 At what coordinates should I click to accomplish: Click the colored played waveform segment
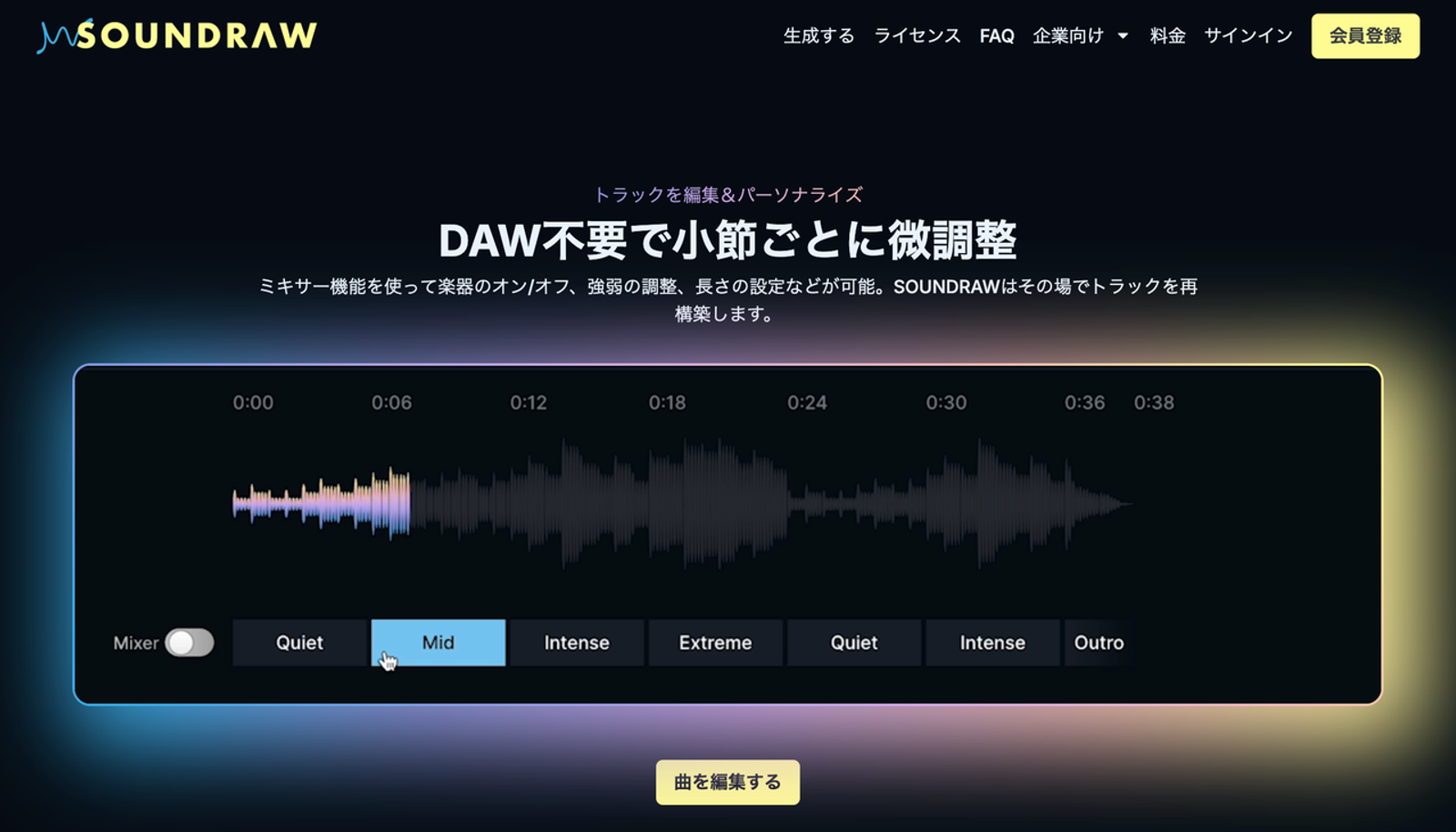click(321, 503)
